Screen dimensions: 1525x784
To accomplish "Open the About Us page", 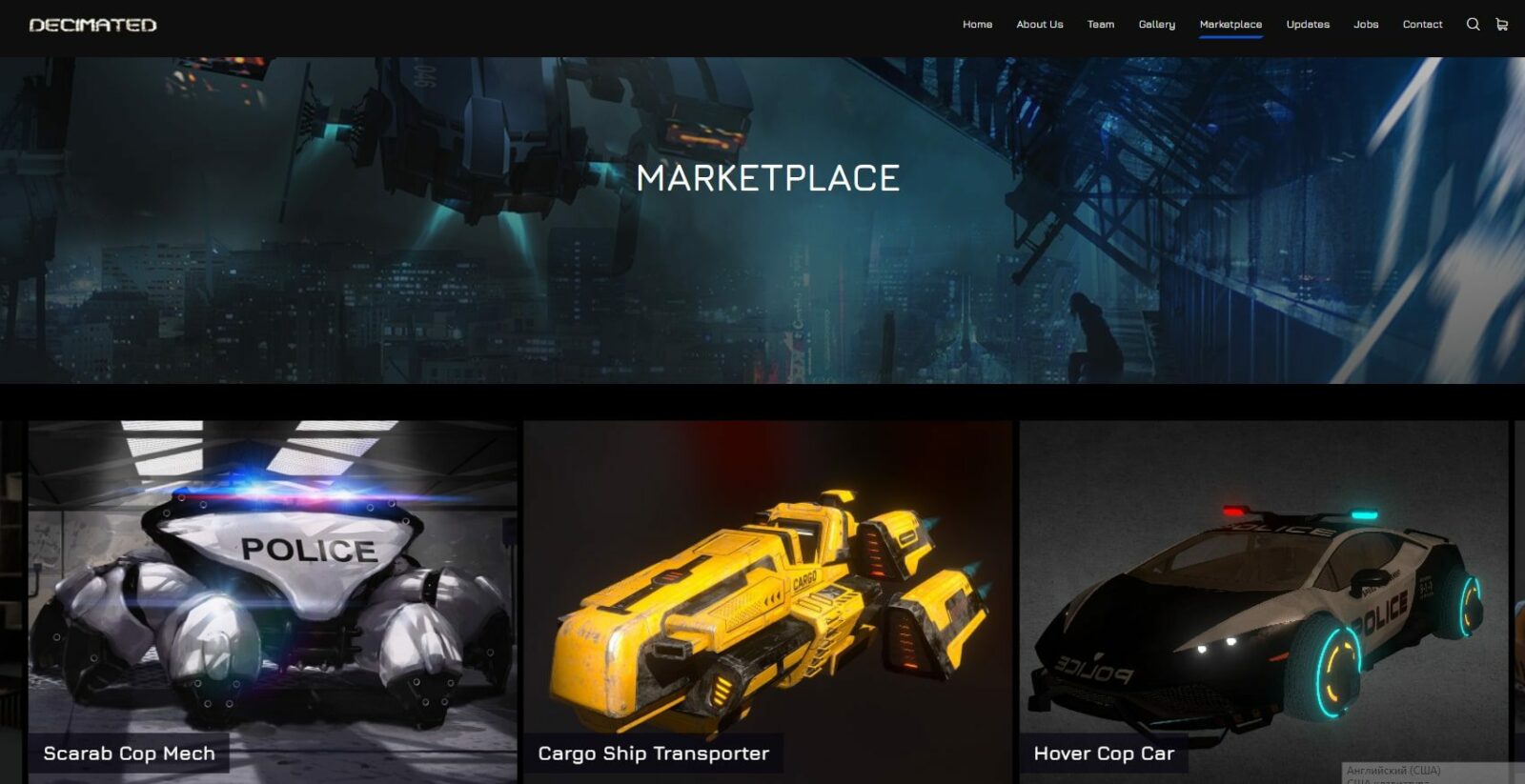I will pos(1039,25).
